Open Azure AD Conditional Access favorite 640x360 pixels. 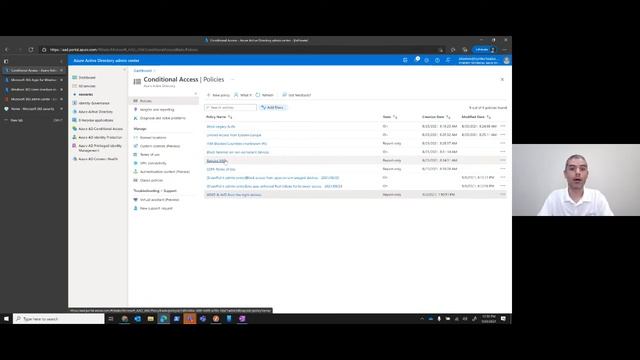point(100,129)
